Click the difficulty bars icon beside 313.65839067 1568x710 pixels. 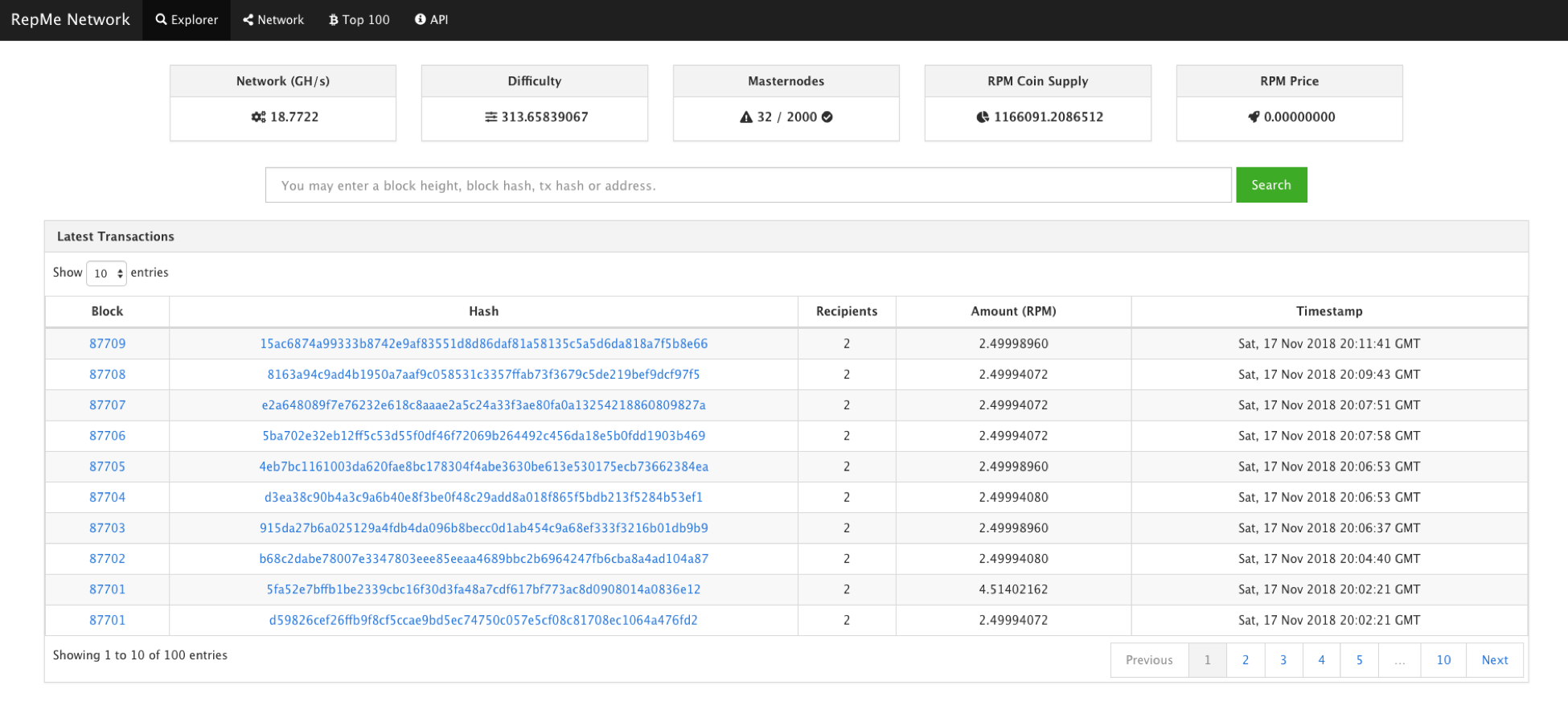pos(491,117)
